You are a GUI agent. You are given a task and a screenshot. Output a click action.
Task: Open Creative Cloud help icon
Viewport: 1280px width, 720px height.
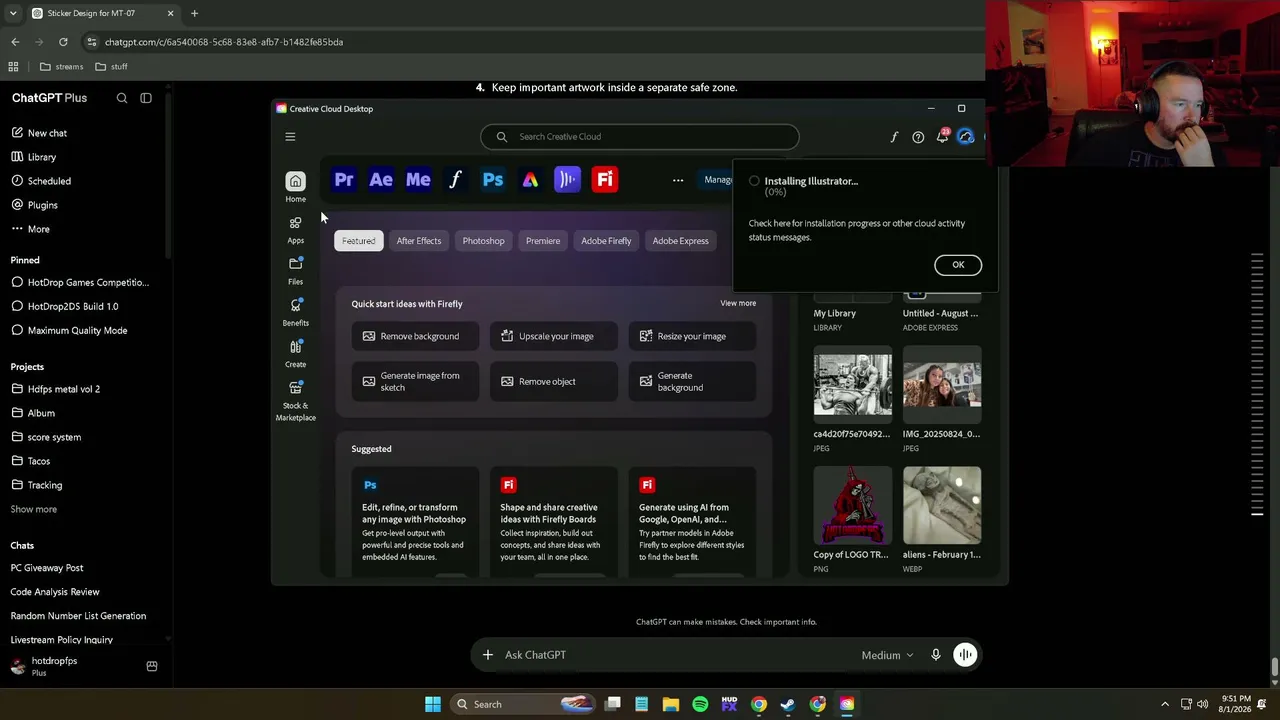point(918,137)
